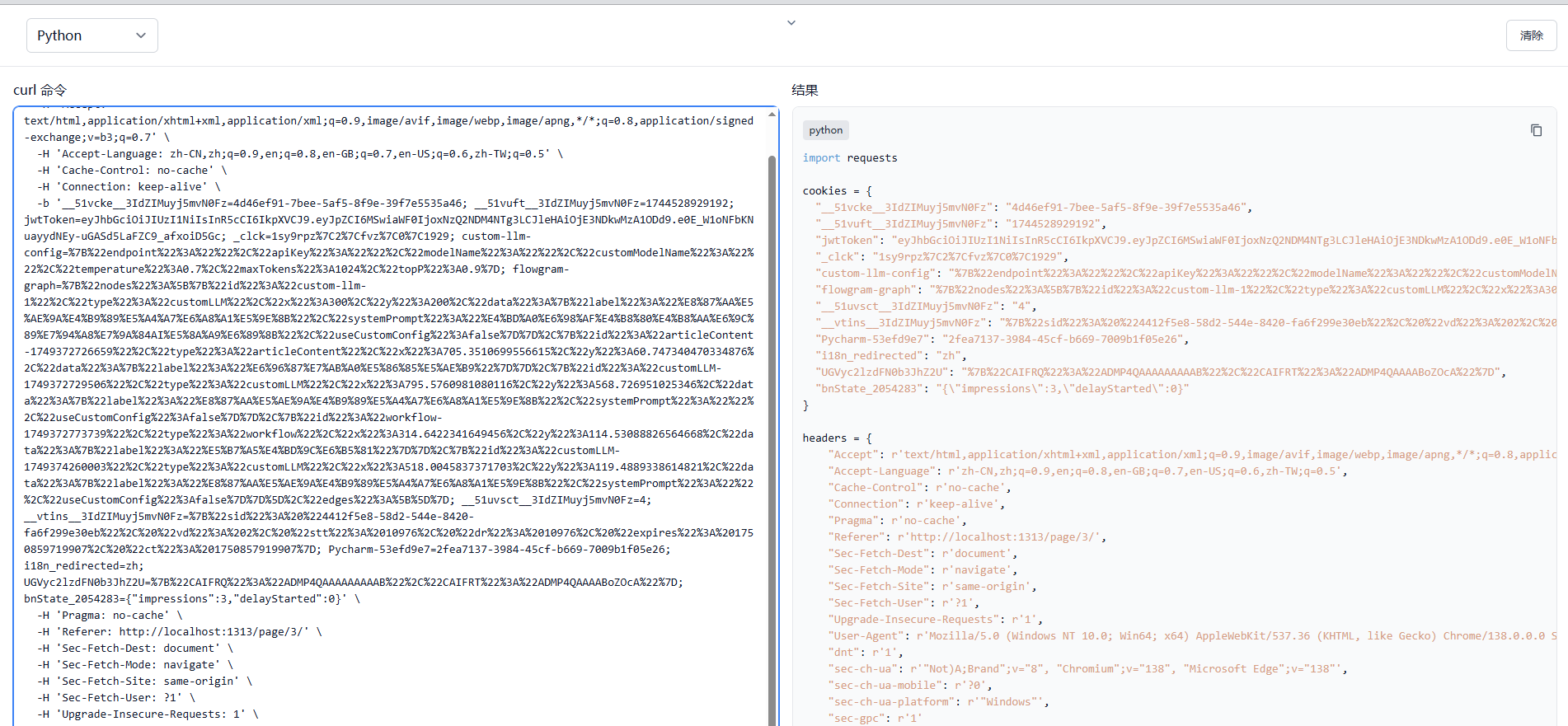Click the "curl 命令" label

[40, 90]
